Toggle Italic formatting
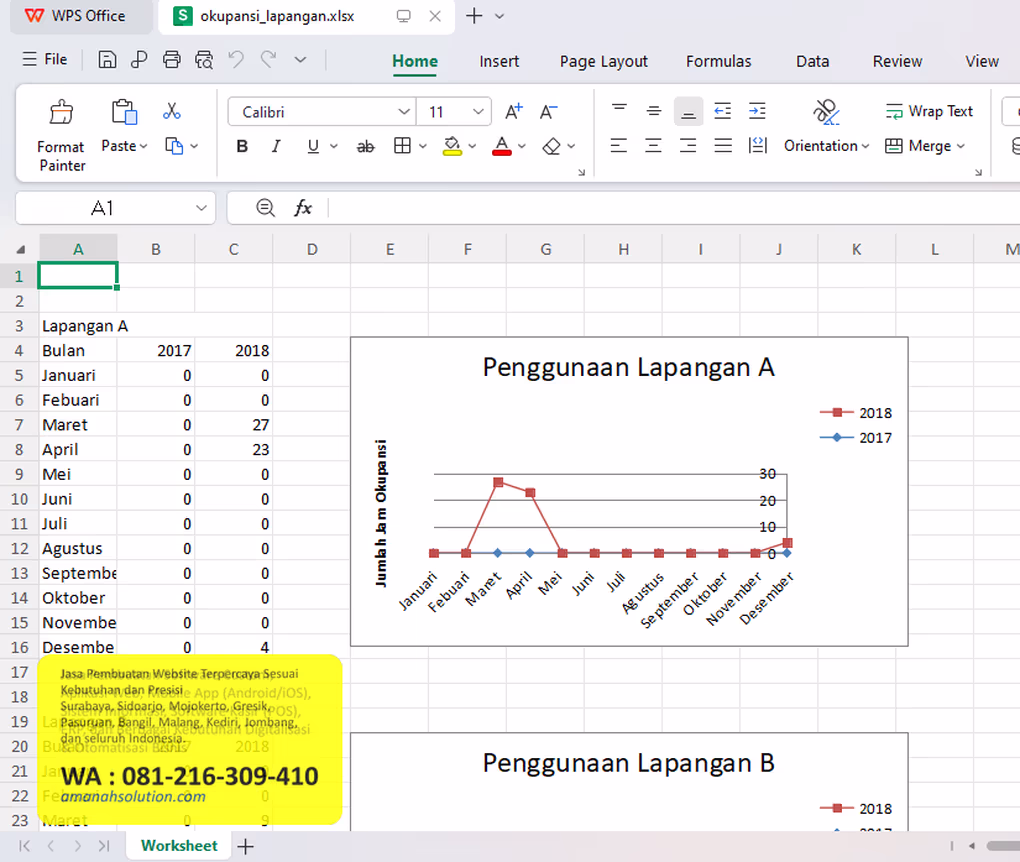This screenshot has height=862, width=1020. click(x=276, y=146)
